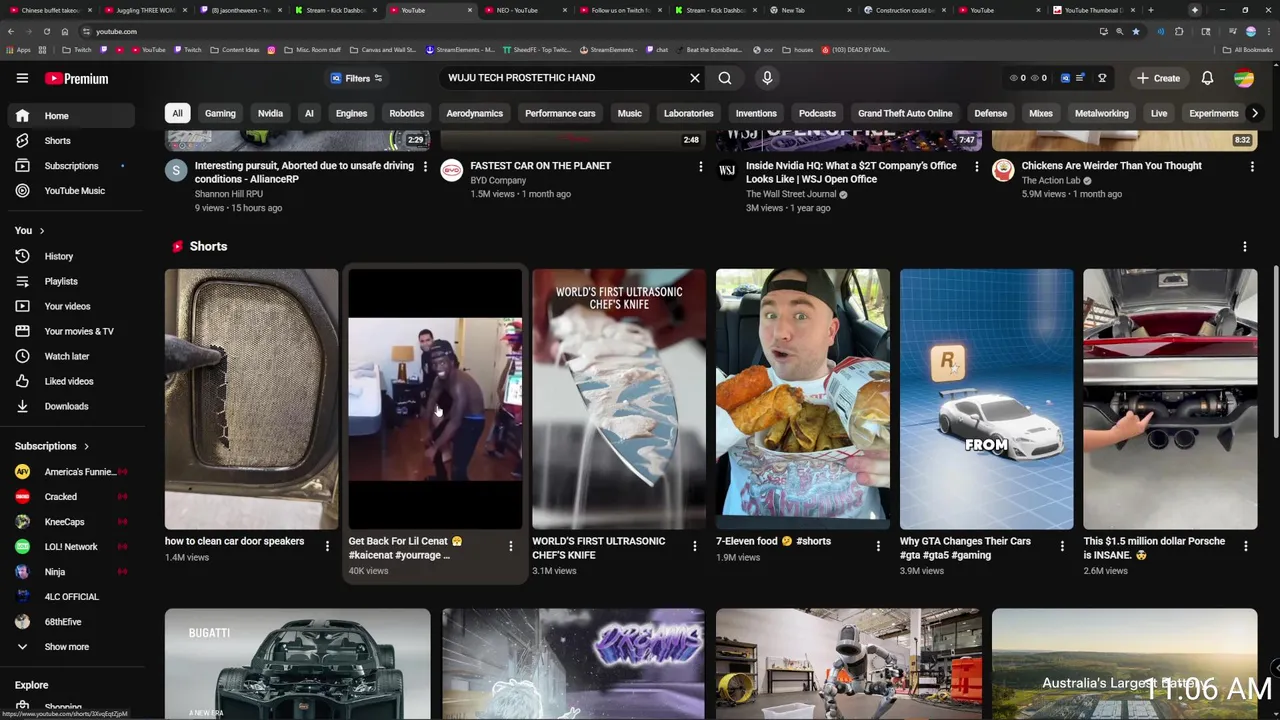Click the address bar with youtube.com

tap(590, 31)
